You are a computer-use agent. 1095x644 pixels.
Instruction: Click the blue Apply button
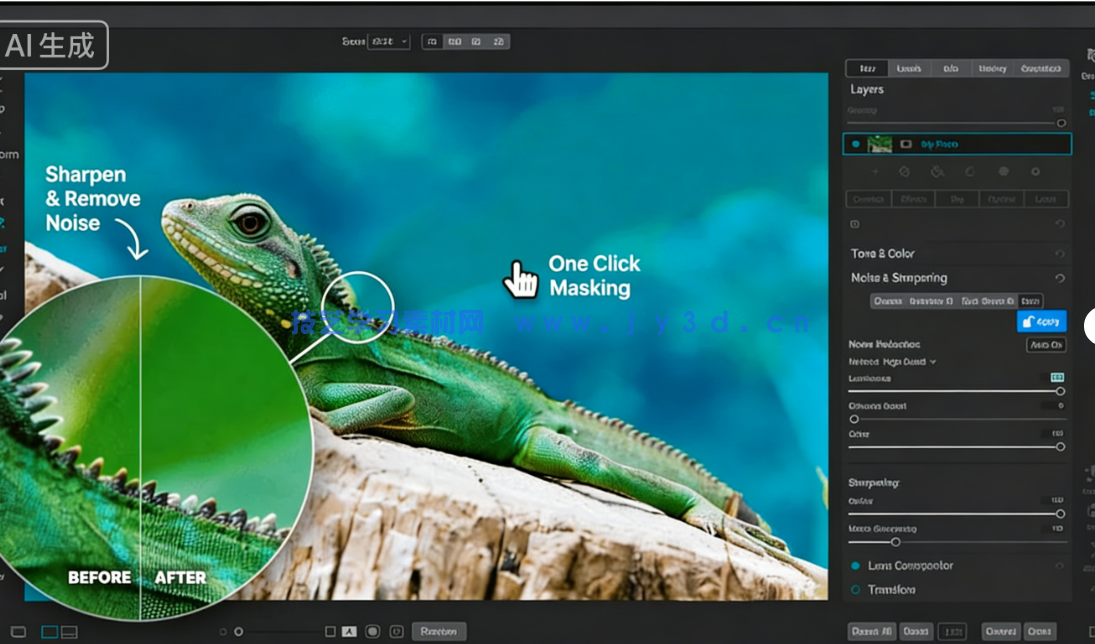coord(1041,322)
